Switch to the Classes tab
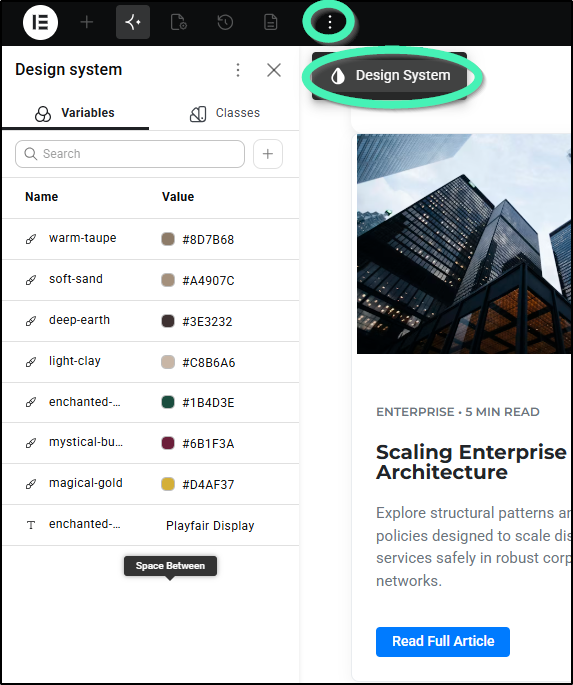This screenshot has height=685, width=573. click(225, 113)
